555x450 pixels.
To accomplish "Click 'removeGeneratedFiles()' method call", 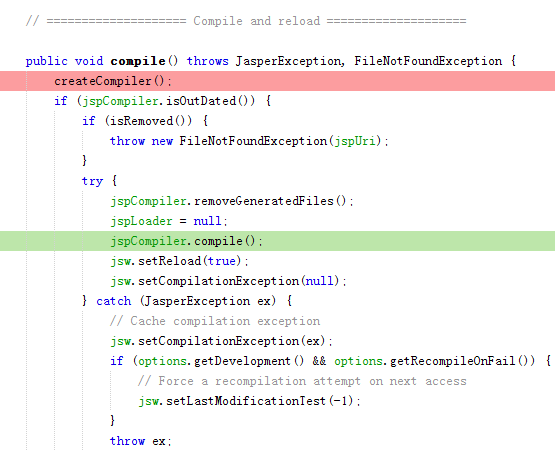I will 270,201.
